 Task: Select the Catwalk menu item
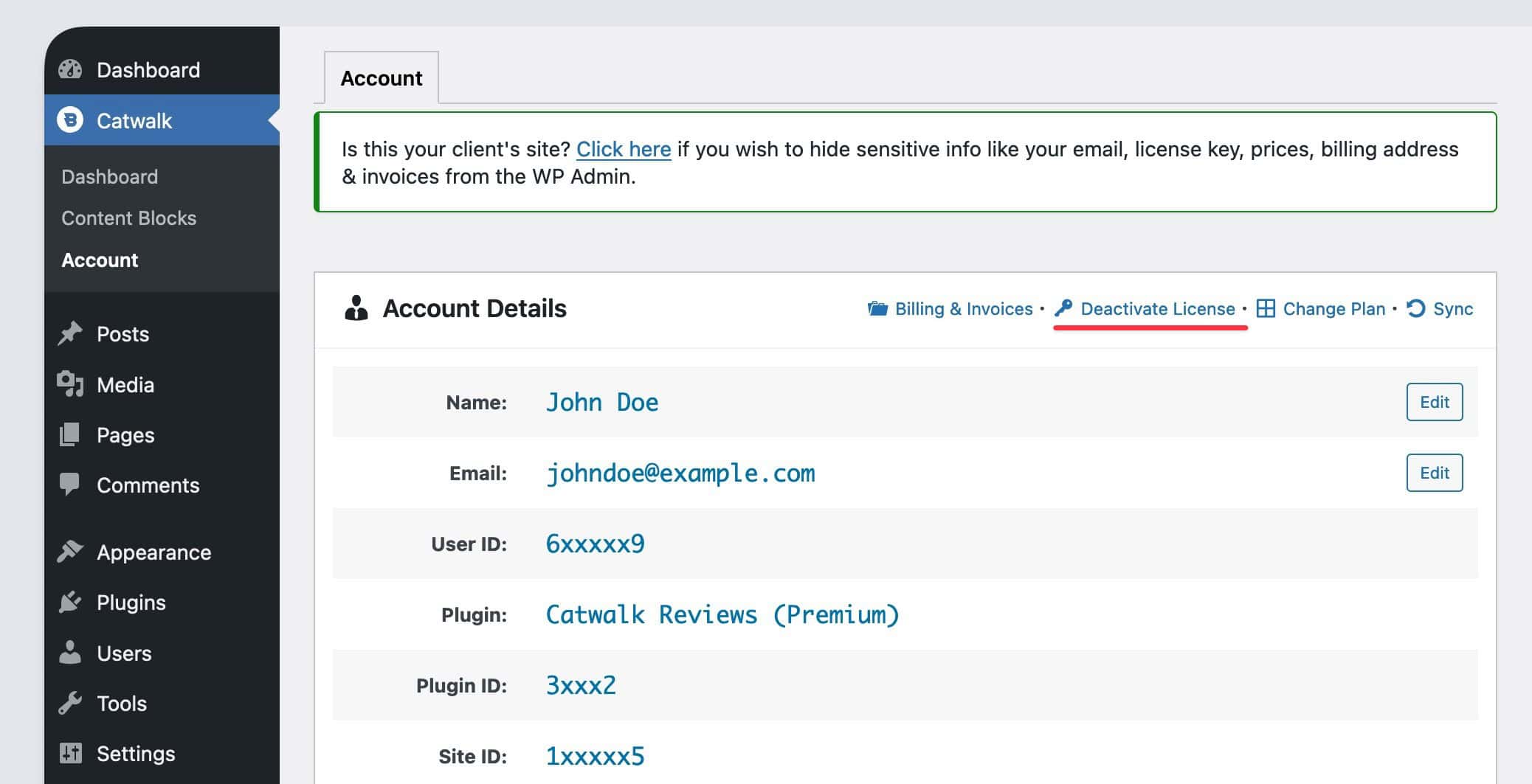(162, 119)
